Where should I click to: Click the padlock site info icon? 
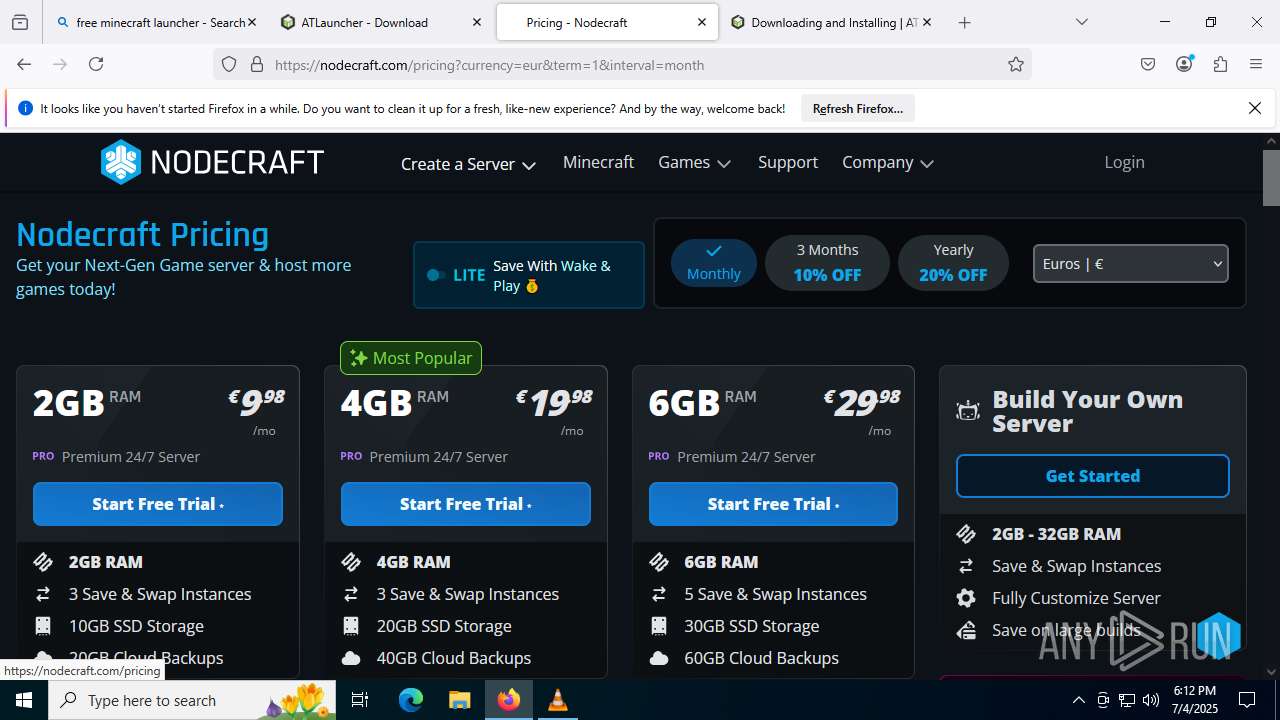(x=257, y=65)
